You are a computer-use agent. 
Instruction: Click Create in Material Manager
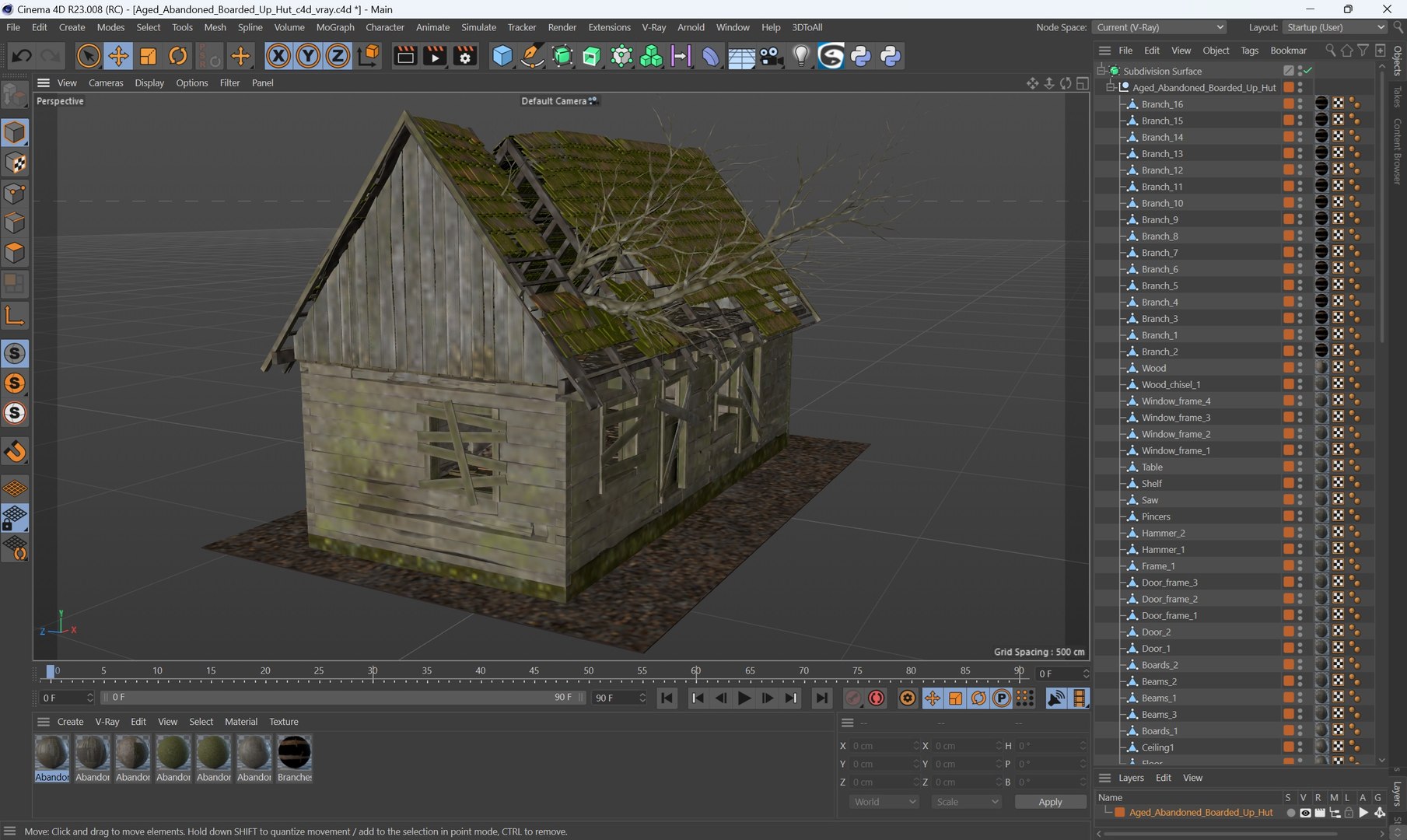point(70,722)
